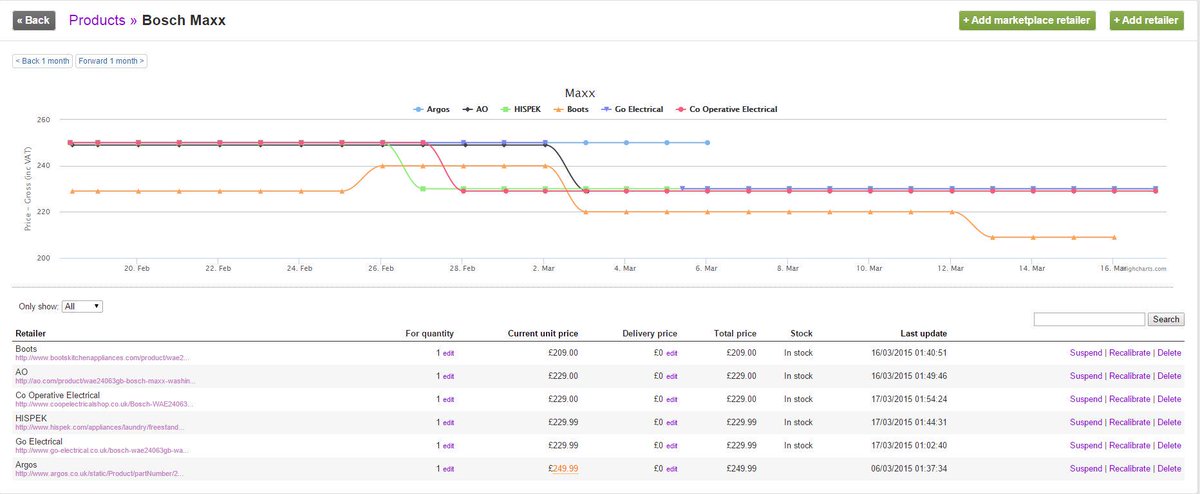Suspend the Co Operative Electrical retailer
Screen dimensions: 1200x494
point(1086,399)
